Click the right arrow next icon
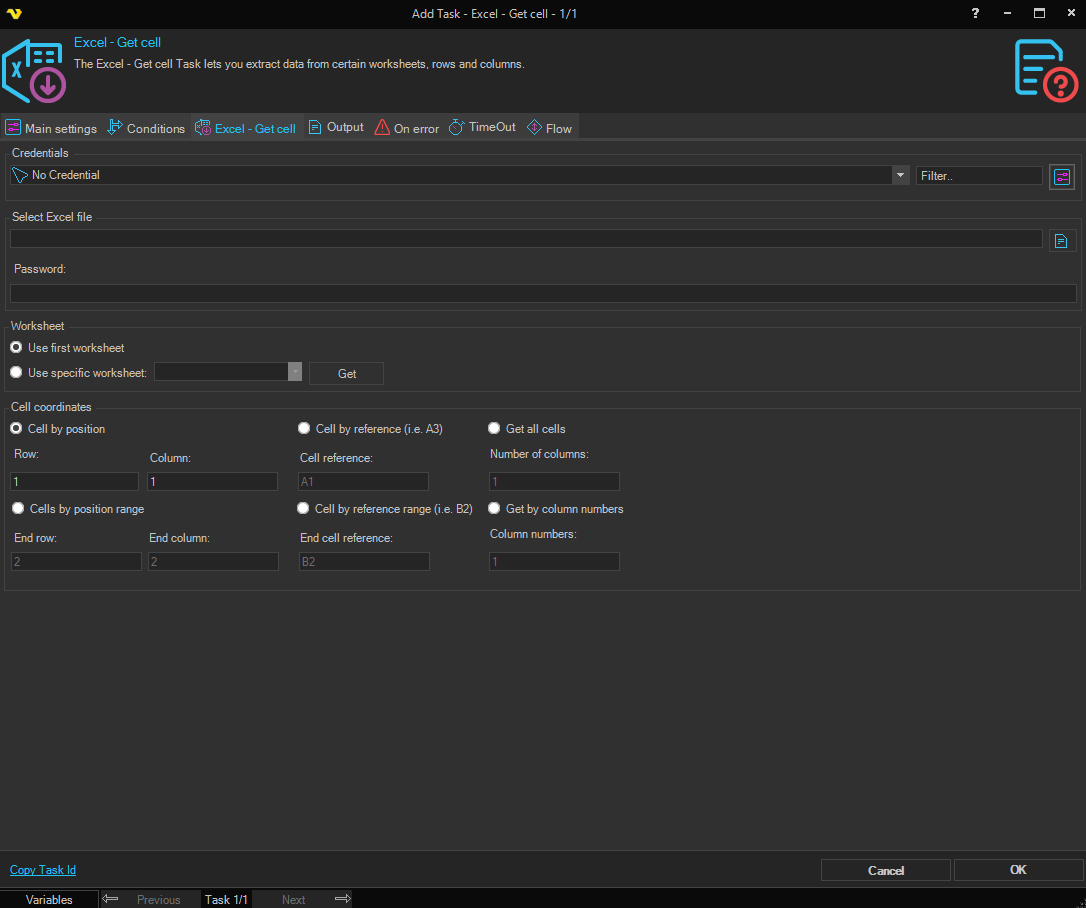 343,899
